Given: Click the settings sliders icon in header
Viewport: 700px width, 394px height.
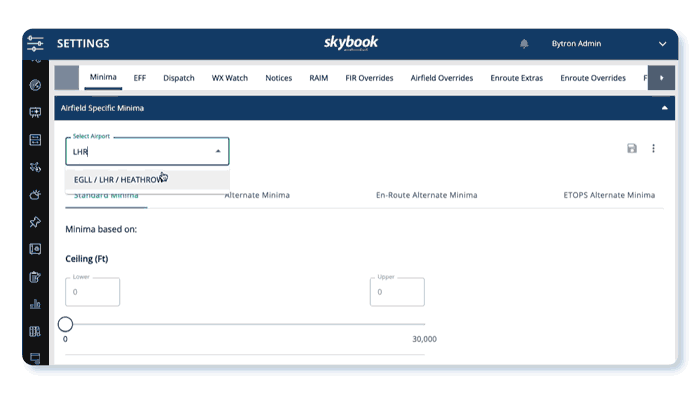Looking at the screenshot, I should (35, 43).
